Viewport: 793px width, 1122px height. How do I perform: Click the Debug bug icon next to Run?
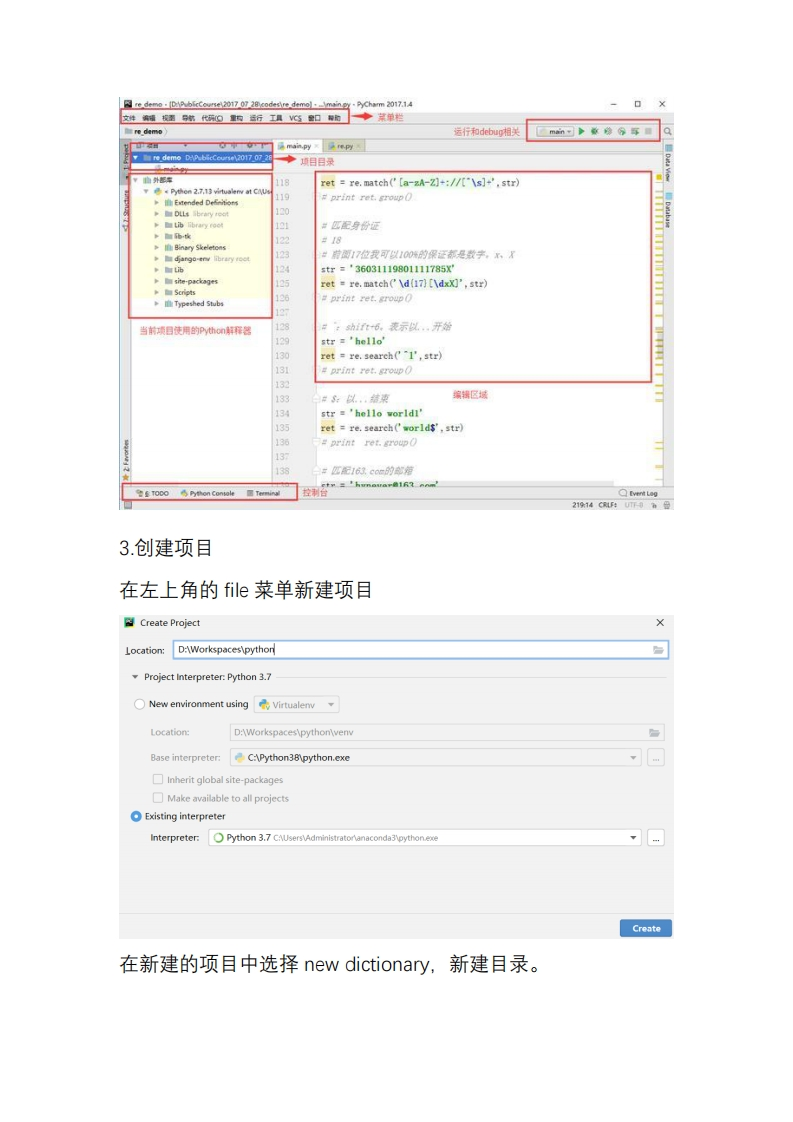point(595,132)
